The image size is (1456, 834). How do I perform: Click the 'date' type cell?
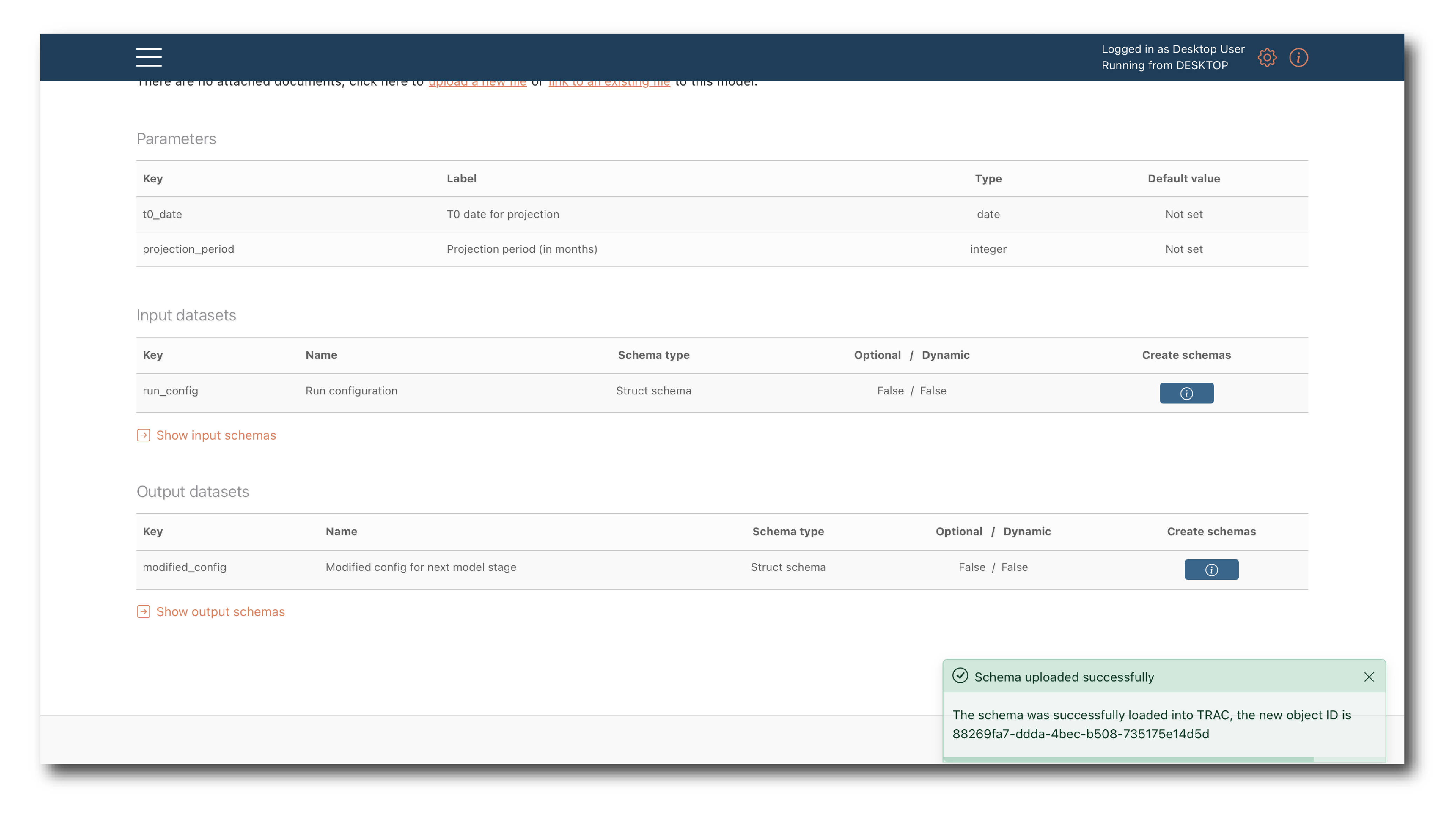click(988, 214)
